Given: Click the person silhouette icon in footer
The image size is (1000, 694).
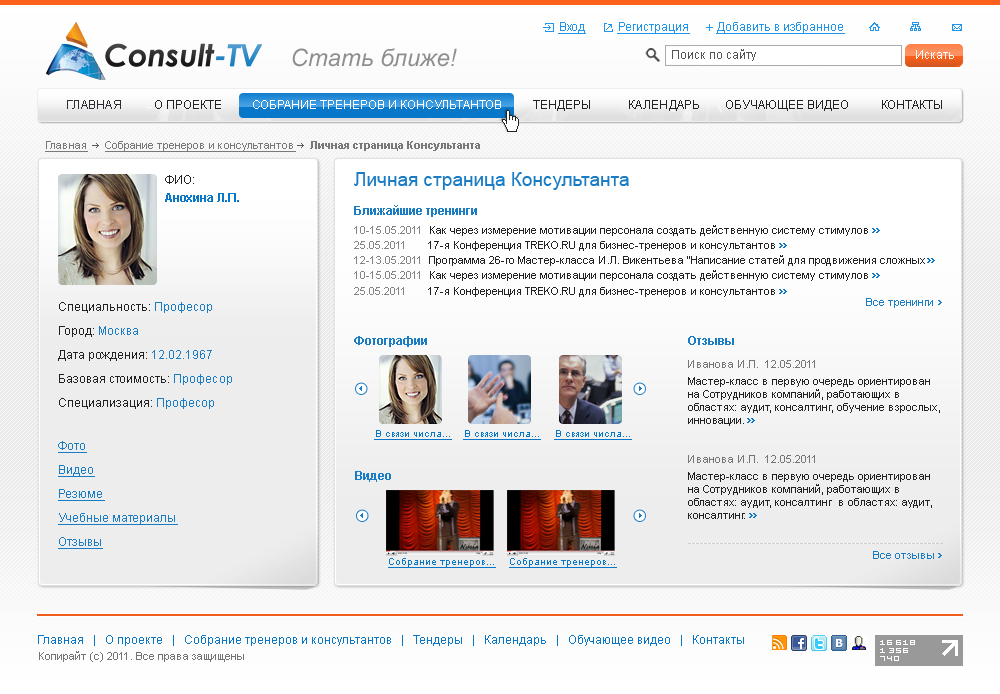Looking at the screenshot, I should pos(859,643).
